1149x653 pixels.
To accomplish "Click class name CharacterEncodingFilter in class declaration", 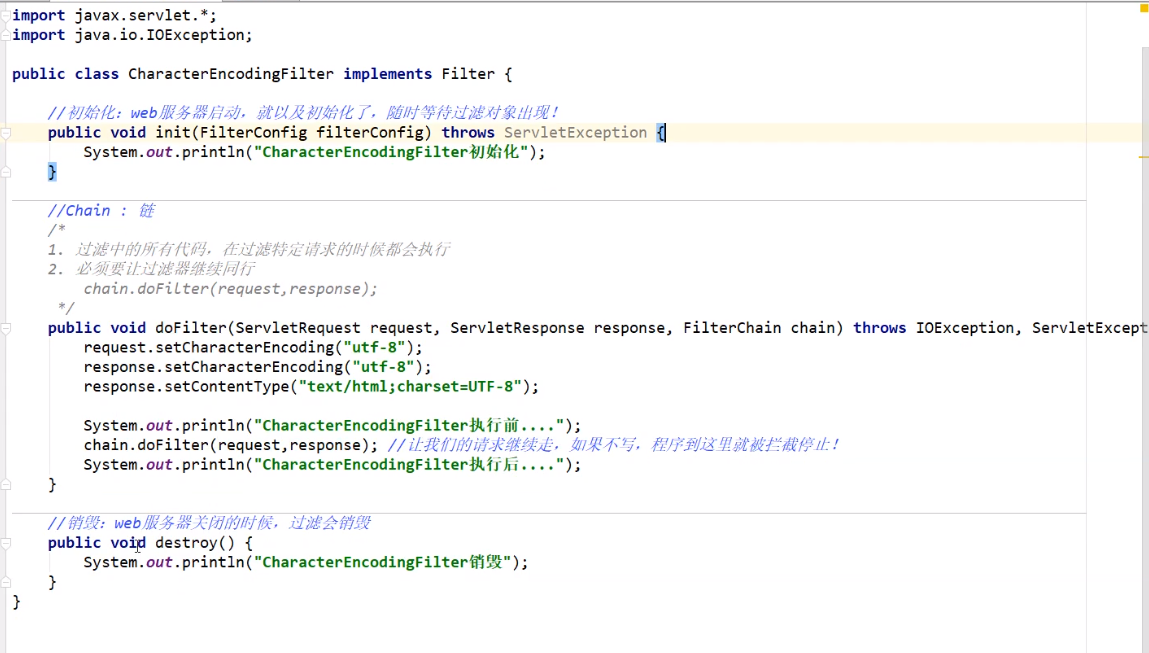I will (x=231, y=74).
